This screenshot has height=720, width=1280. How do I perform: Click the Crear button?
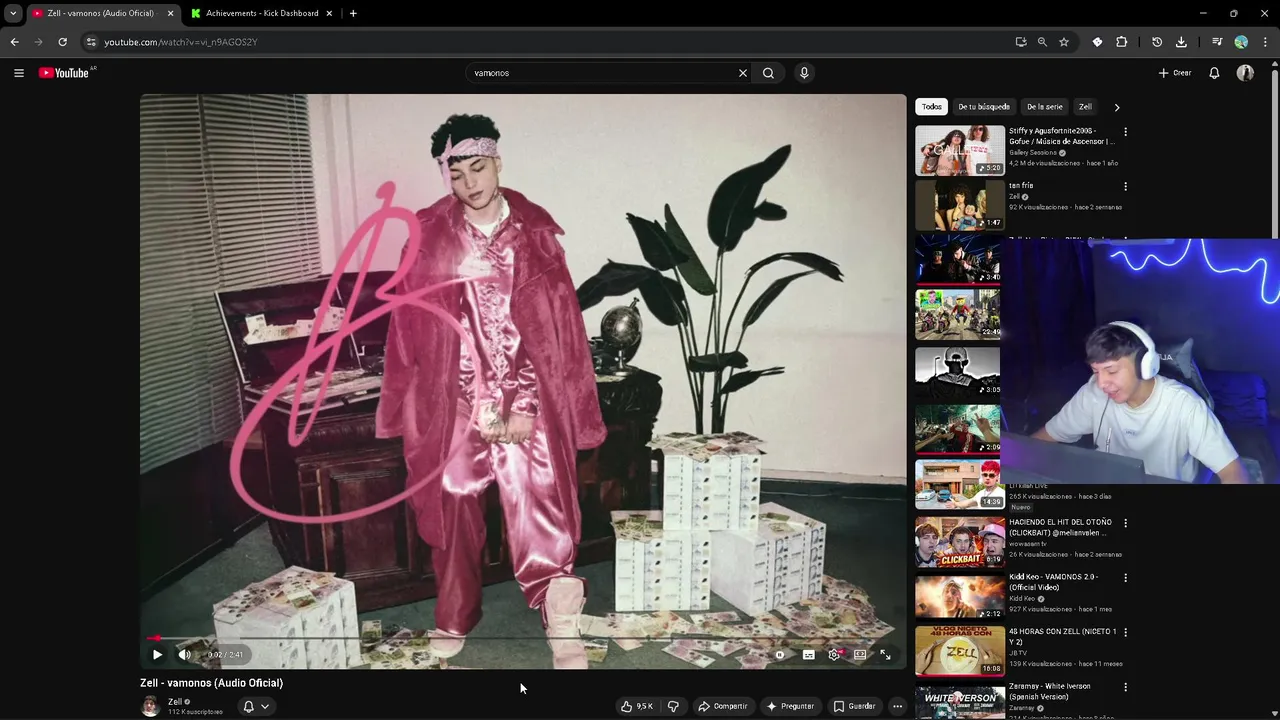tap(1175, 73)
